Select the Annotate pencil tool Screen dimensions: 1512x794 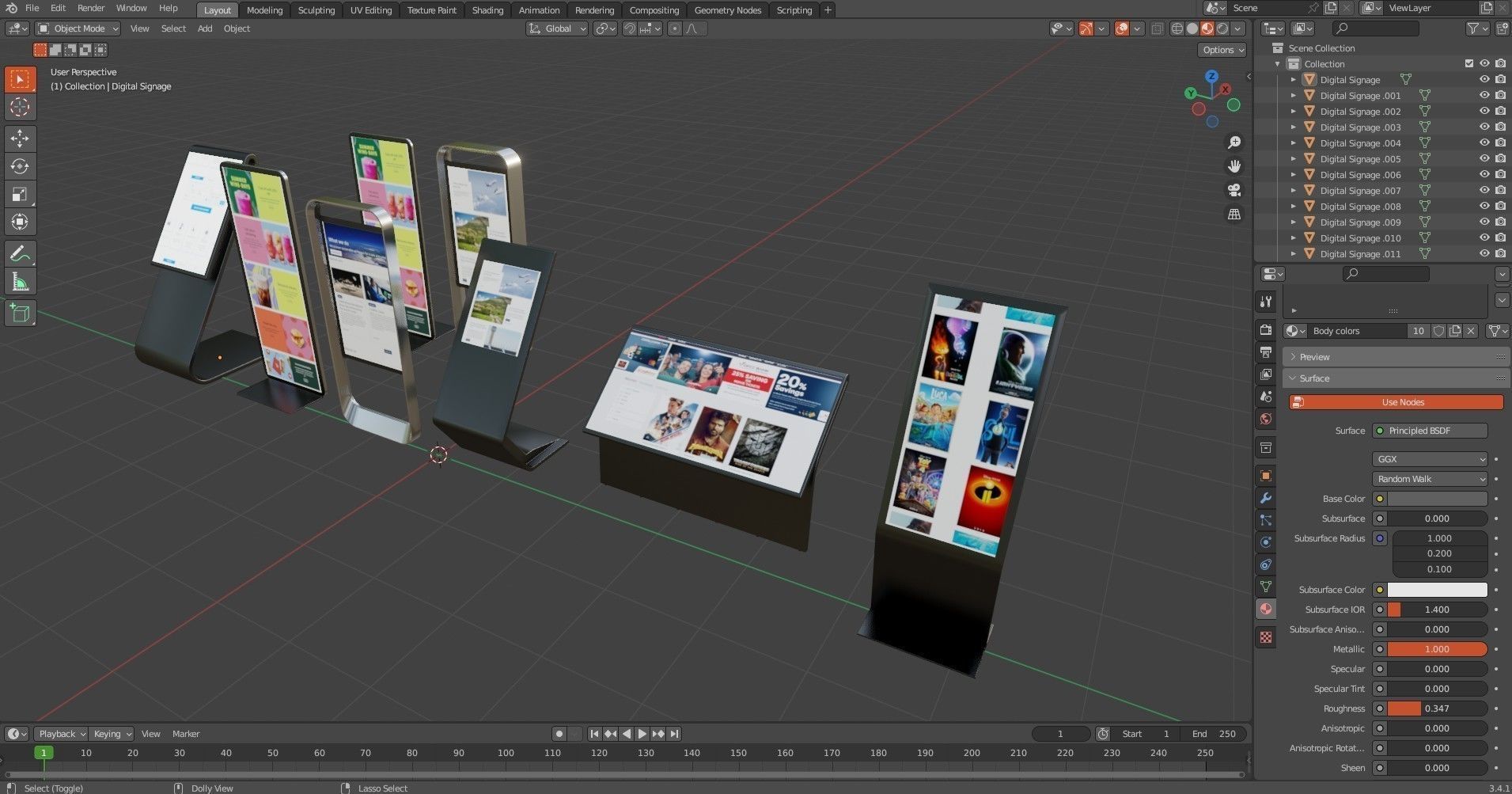coord(20,254)
